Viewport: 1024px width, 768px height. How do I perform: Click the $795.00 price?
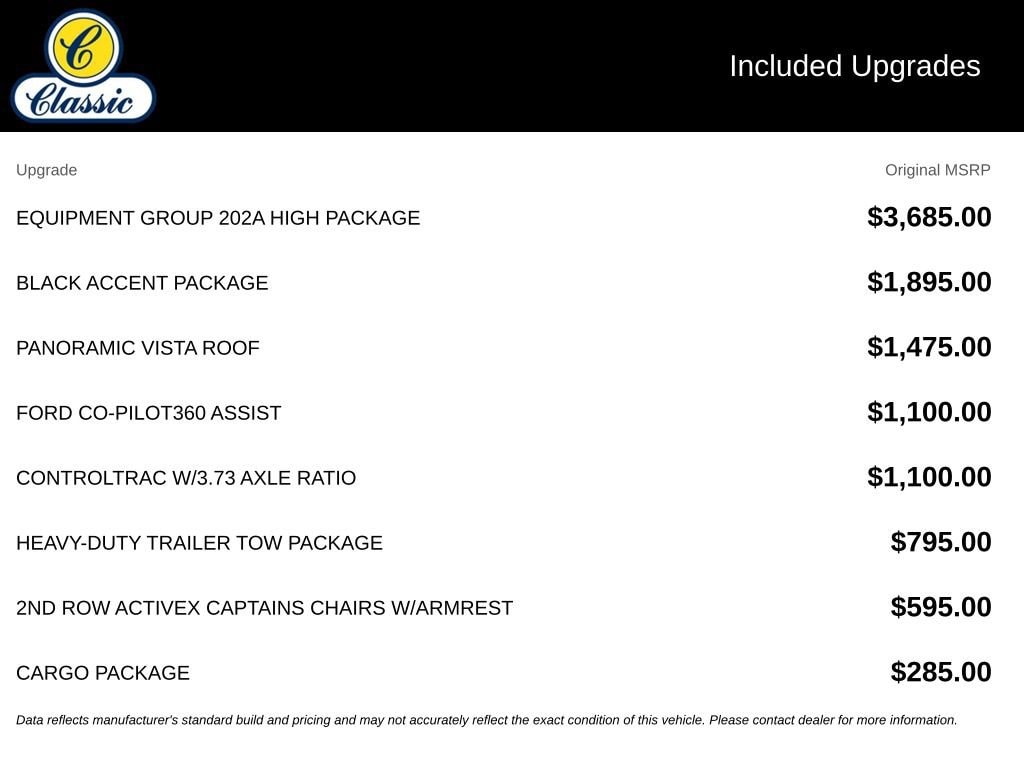940,542
